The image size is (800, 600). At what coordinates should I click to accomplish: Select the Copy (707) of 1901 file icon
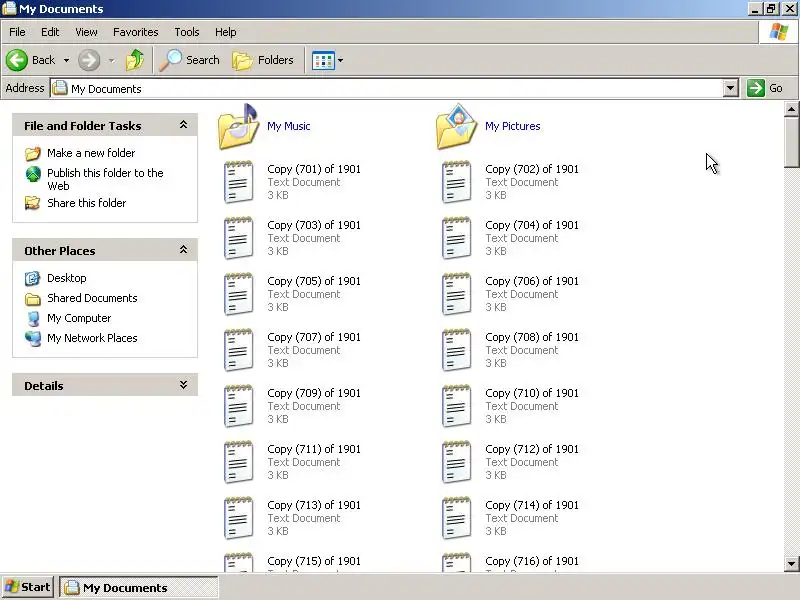click(238, 351)
